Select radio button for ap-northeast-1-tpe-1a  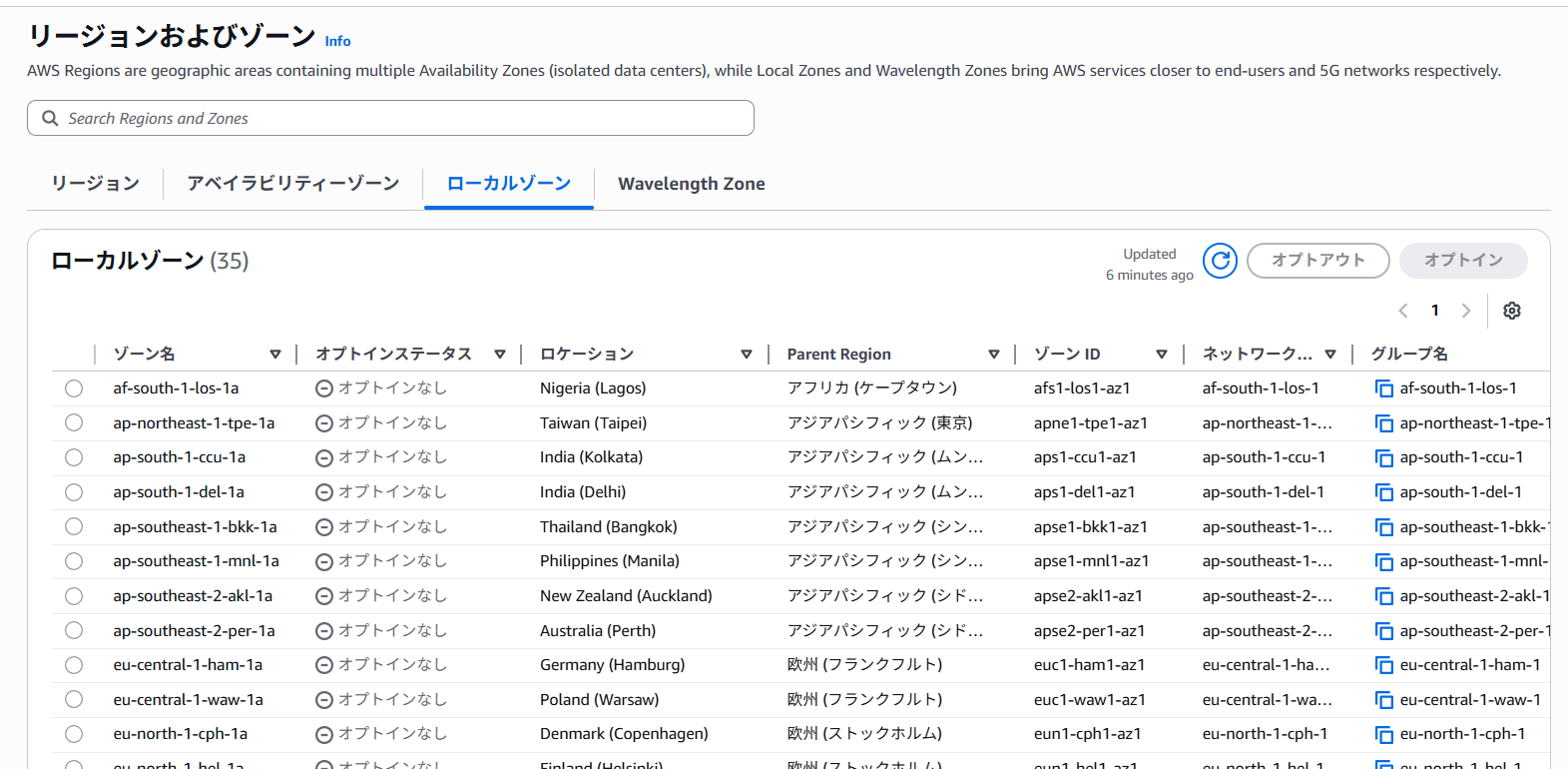74,422
